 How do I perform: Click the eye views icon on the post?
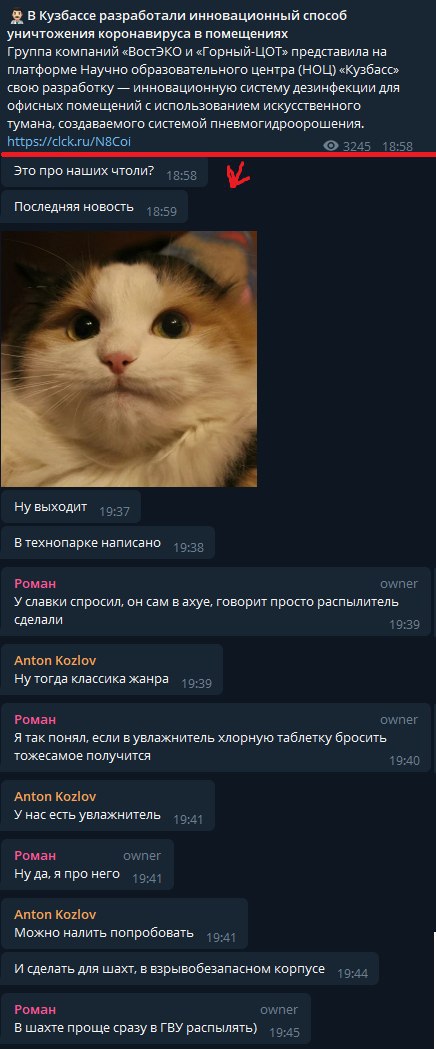coord(330,147)
